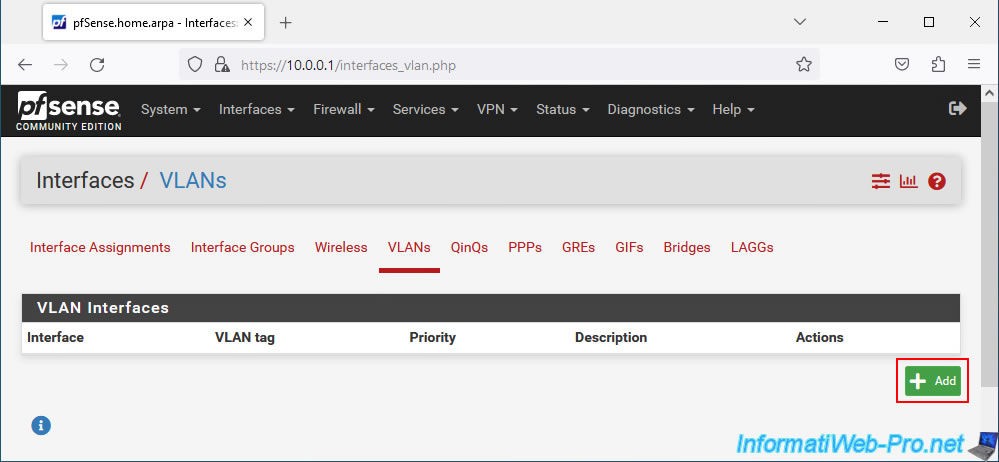Screen dimensions: 999x462
Task: Click the shield tracking protection icon
Action: point(195,64)
